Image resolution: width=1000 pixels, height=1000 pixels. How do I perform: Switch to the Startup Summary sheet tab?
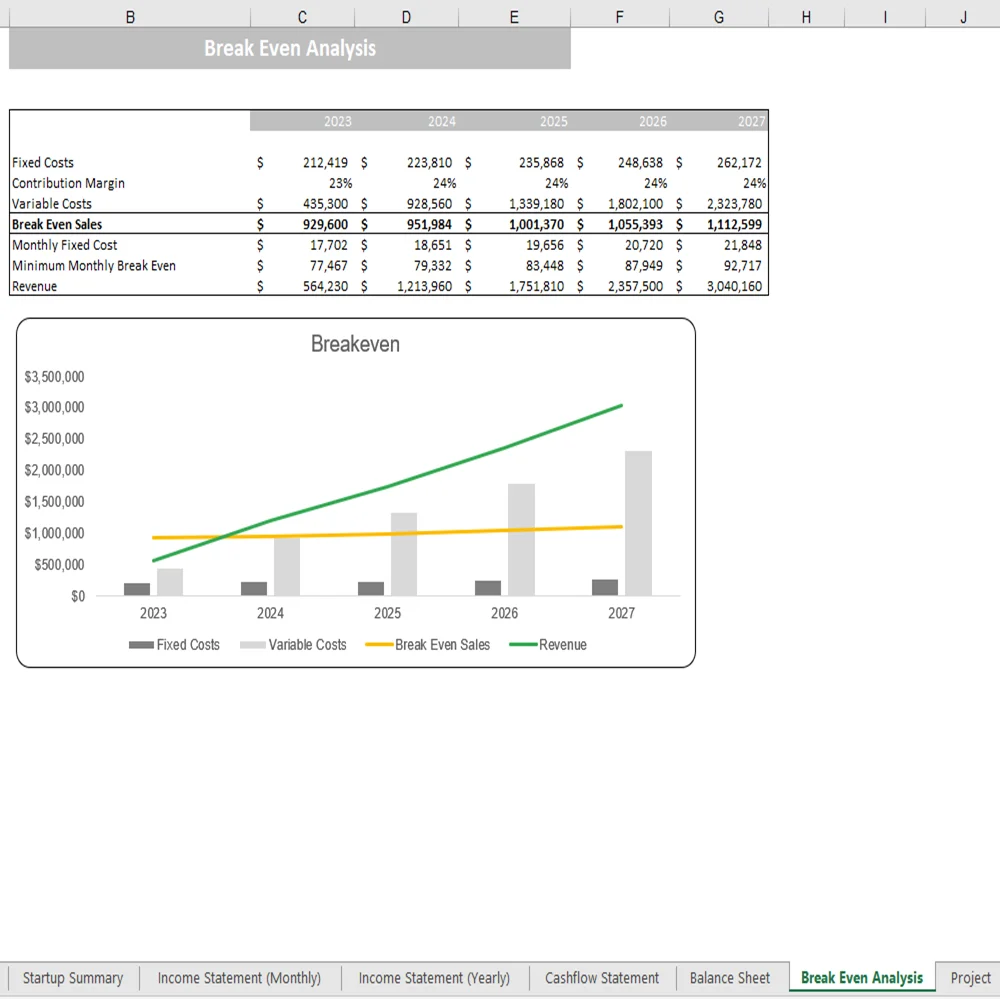(72, 978)
